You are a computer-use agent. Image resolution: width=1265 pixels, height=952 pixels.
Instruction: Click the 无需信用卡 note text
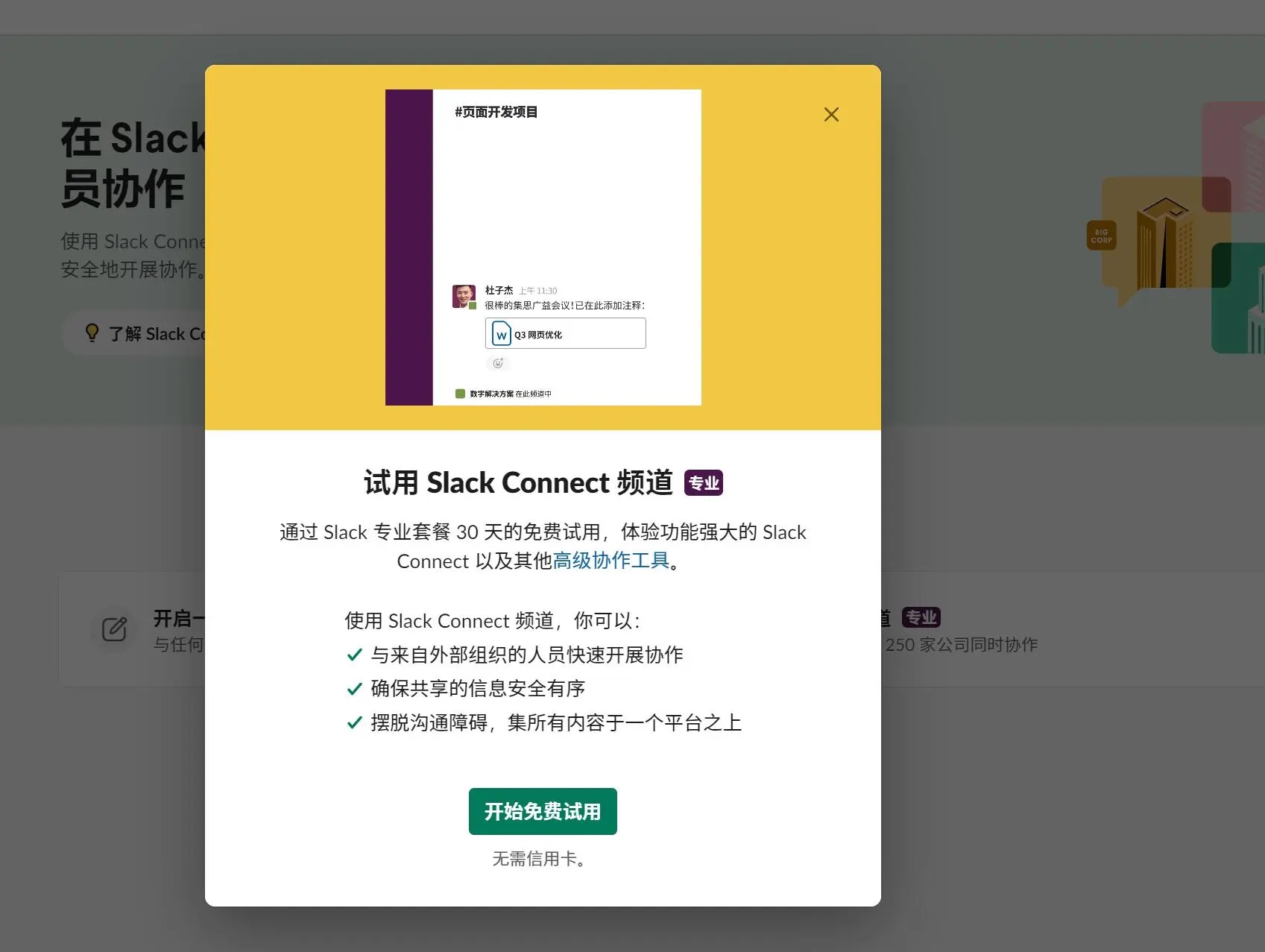tap(541, 859)
